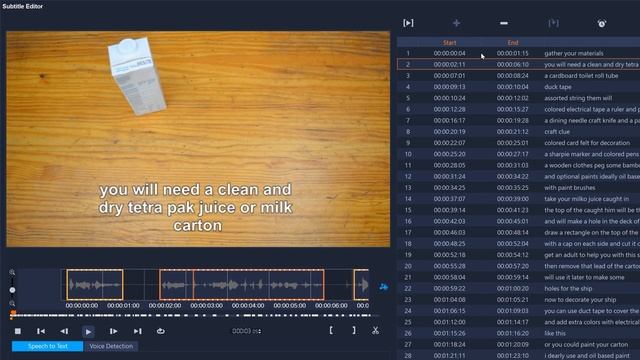
Task: Click the waveform zoom slider handle
Action: (x=12, y=290)
